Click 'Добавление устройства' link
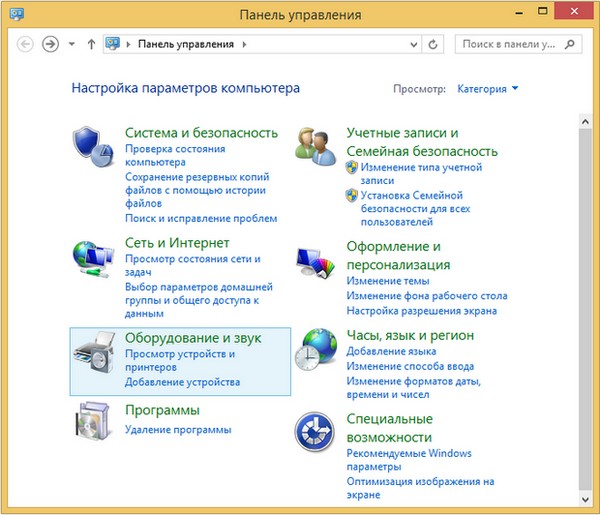 click(183, 382)
